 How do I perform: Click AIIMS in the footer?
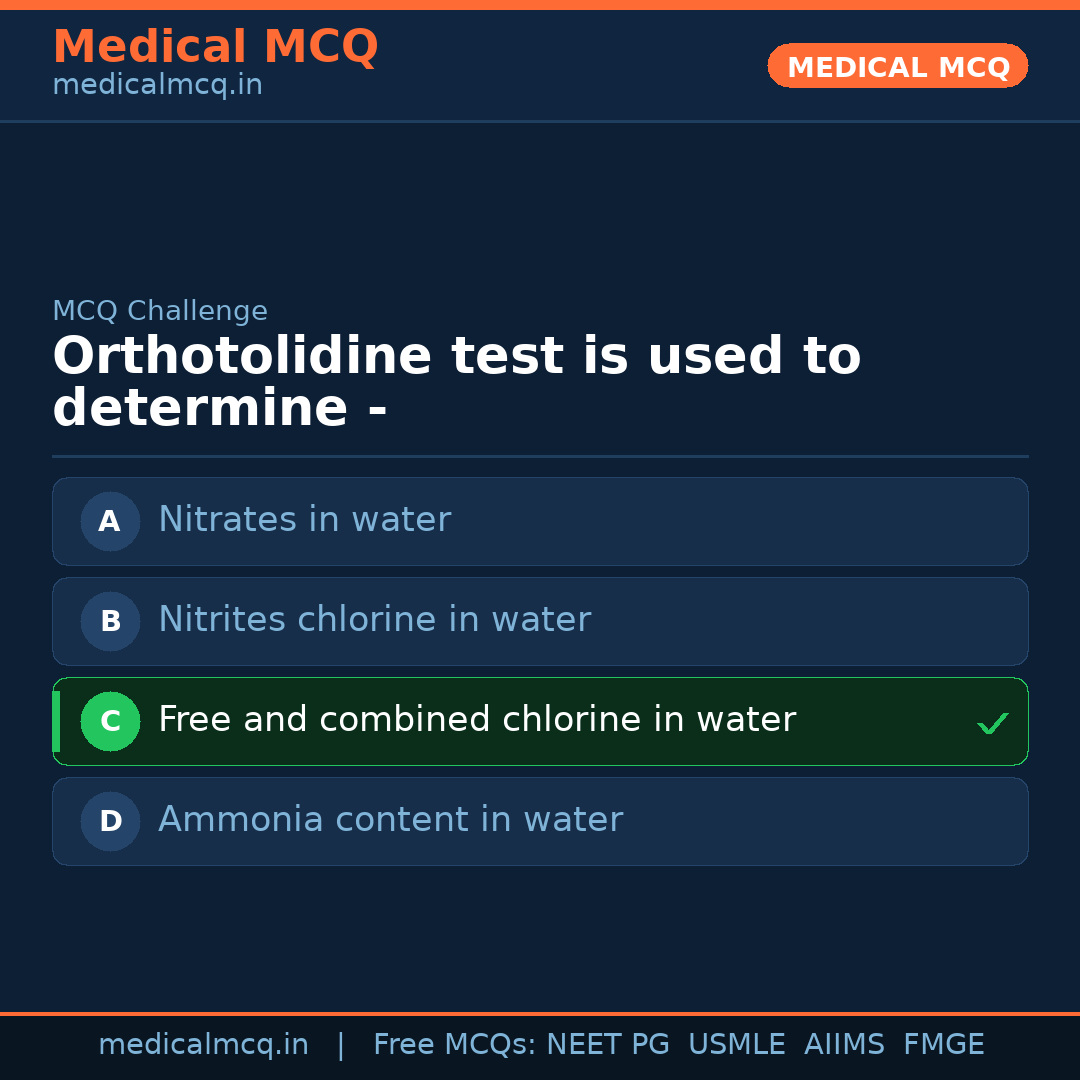[844, 1045]
